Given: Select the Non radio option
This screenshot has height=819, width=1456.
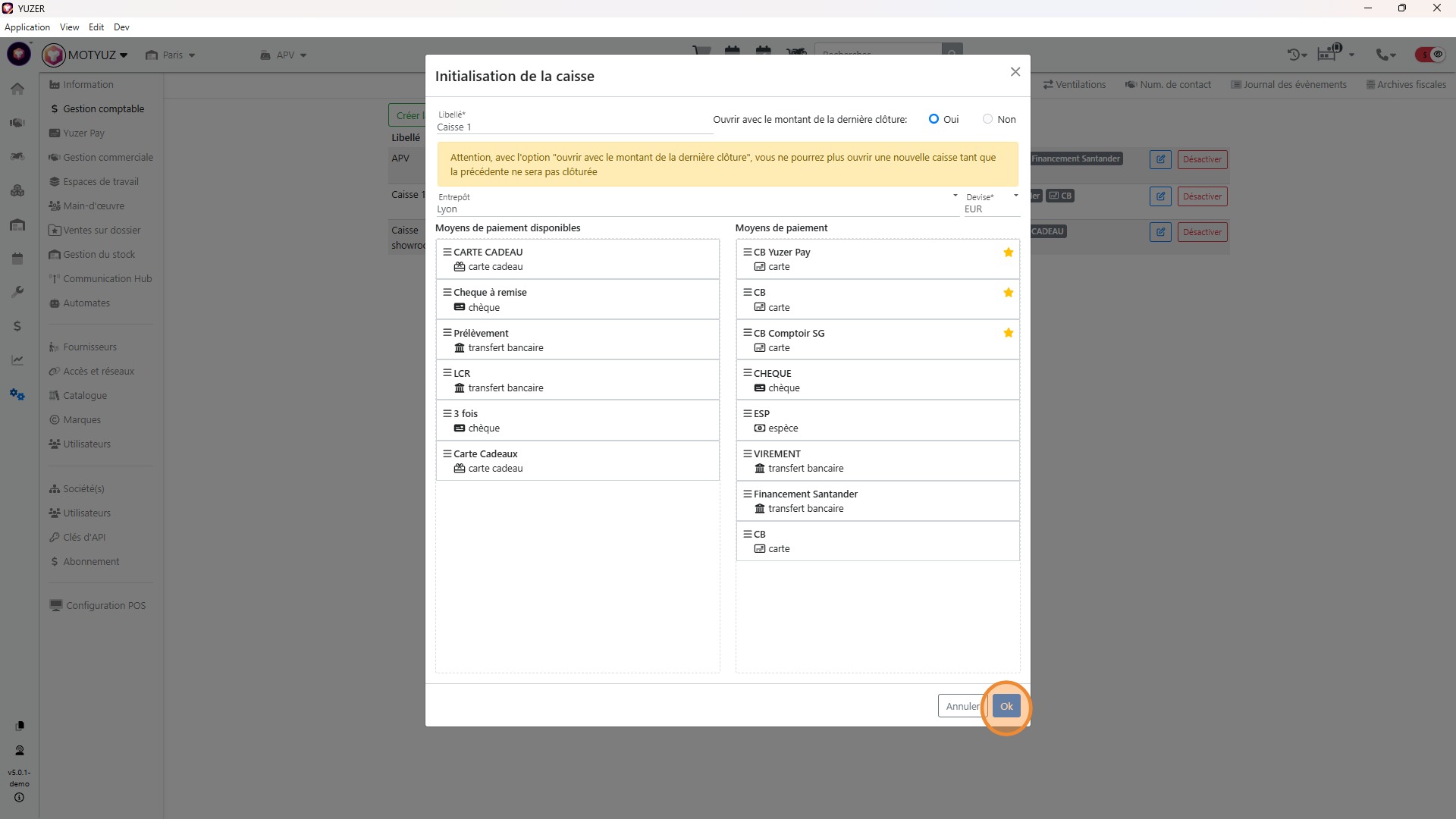Looking at the screenshot, I should pyautogui.click(x=987, y=119).
